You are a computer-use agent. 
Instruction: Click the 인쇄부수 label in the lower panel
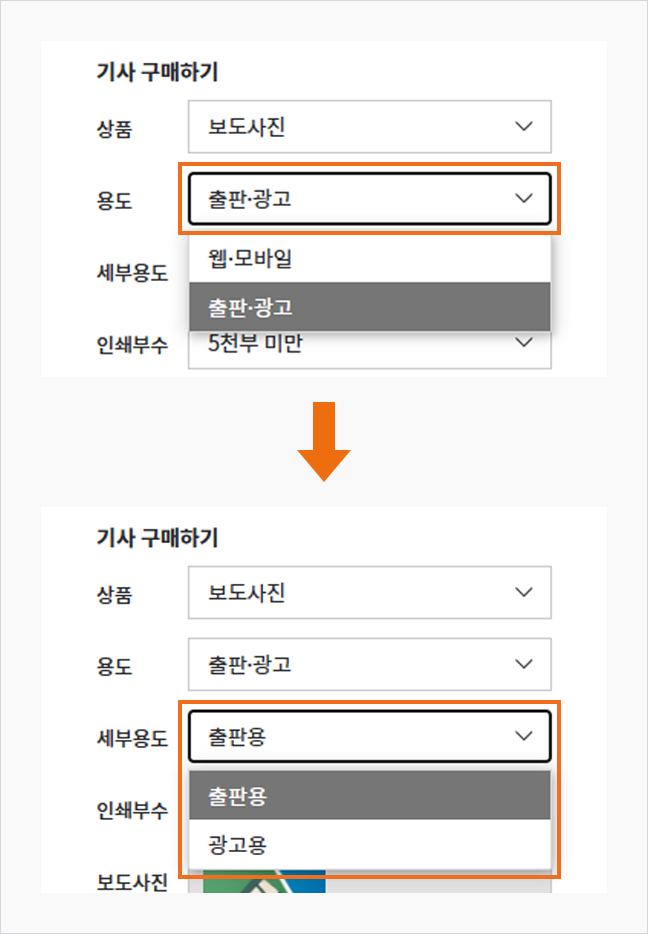(x=132, y=810)
